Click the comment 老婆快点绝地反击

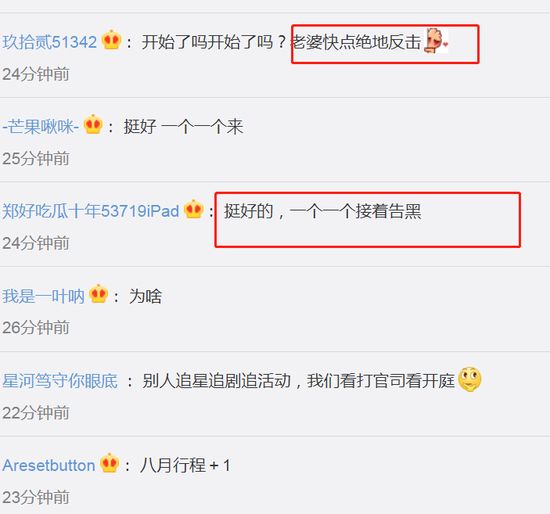[356, 42]
